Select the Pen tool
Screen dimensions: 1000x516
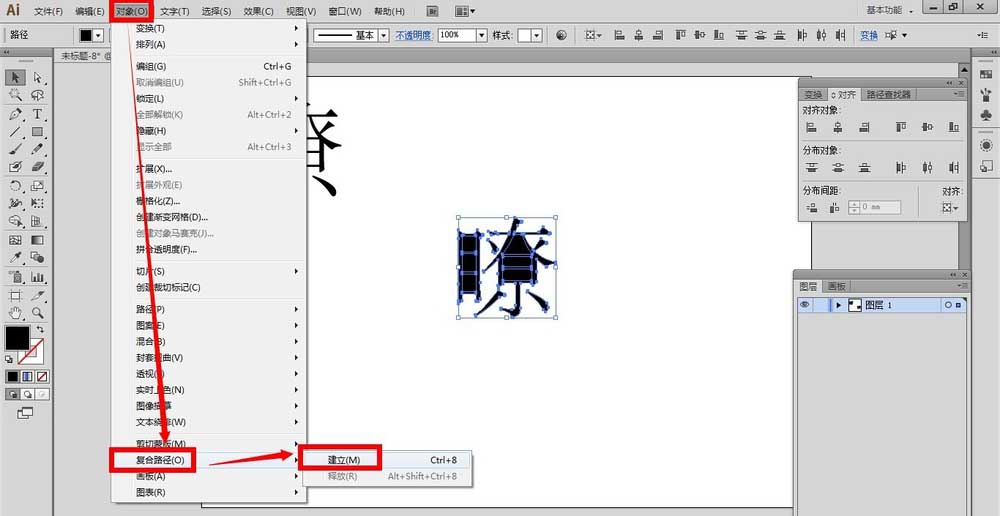16,114
